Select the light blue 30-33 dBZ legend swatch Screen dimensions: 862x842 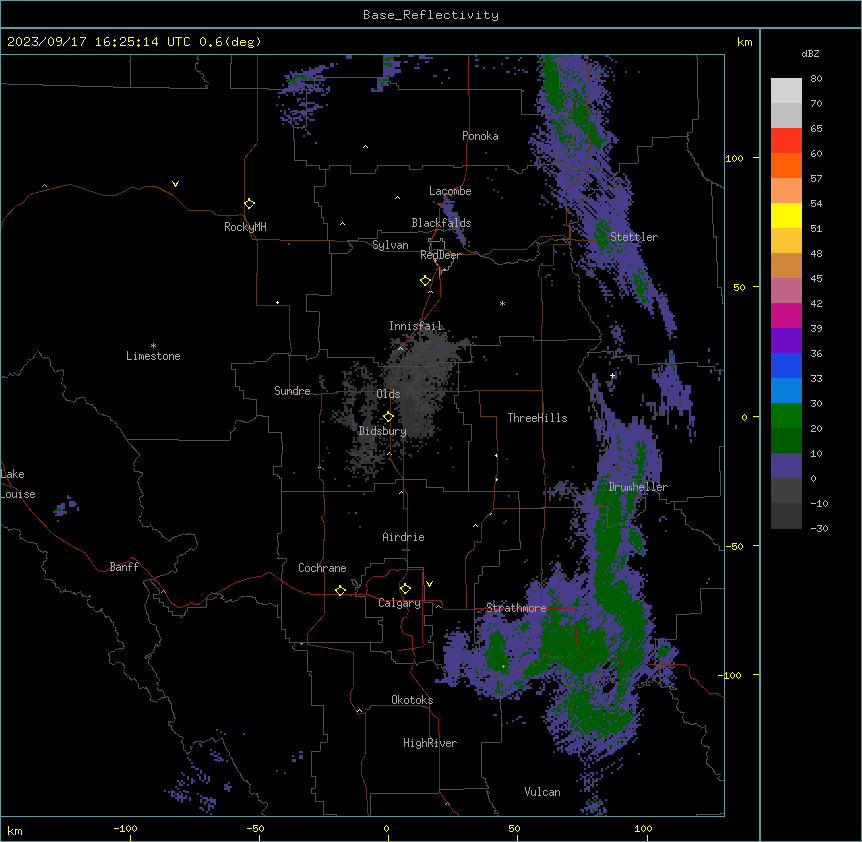786,391
